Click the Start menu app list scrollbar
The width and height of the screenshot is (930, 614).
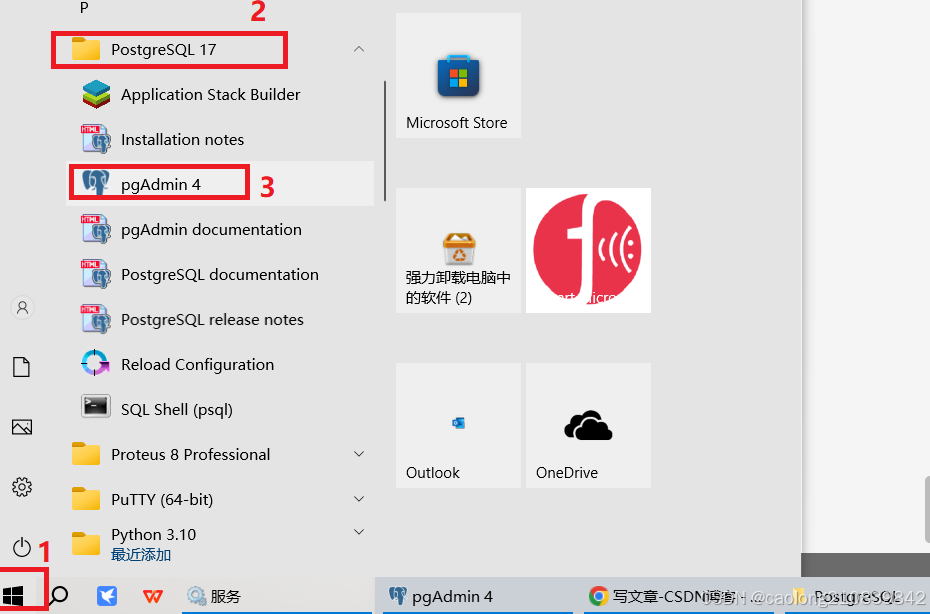[386, 141]
